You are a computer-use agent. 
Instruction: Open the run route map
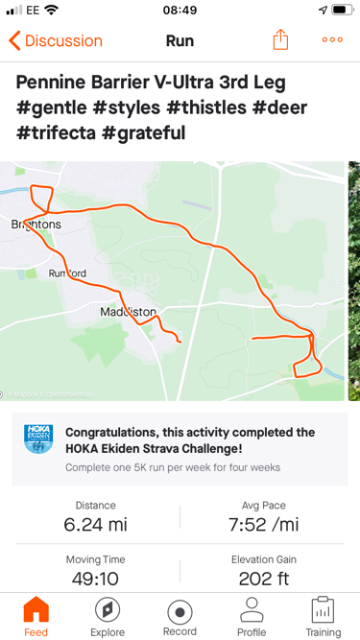pyautogui.click(x=172, y=281)
